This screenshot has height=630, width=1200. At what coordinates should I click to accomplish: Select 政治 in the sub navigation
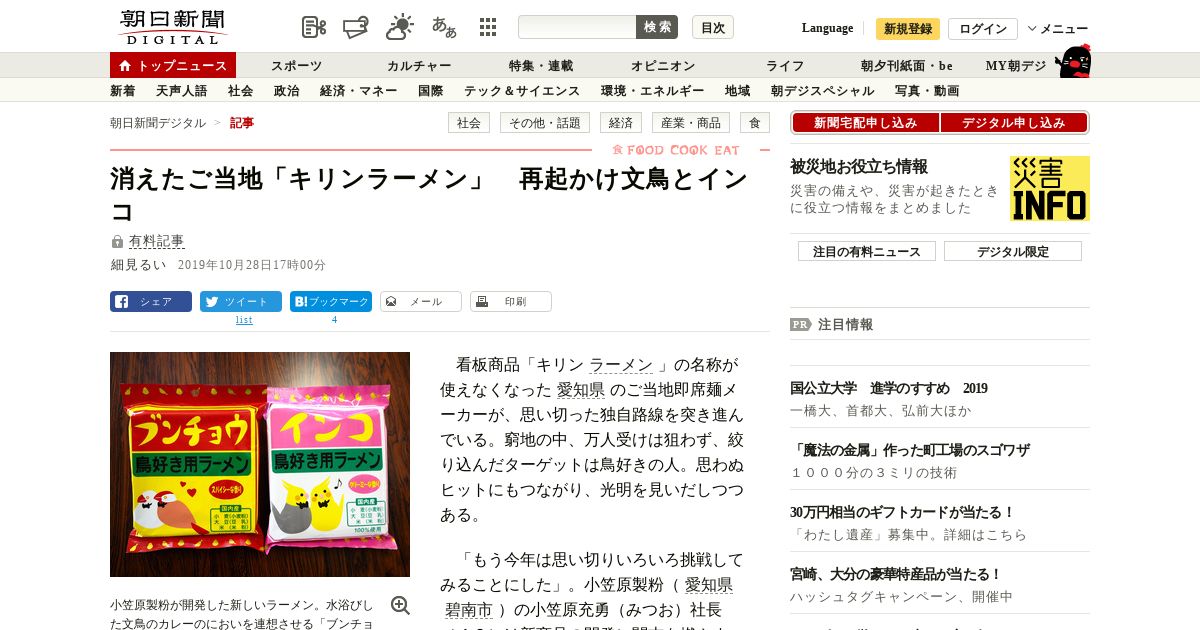click(x=287, y=91)
